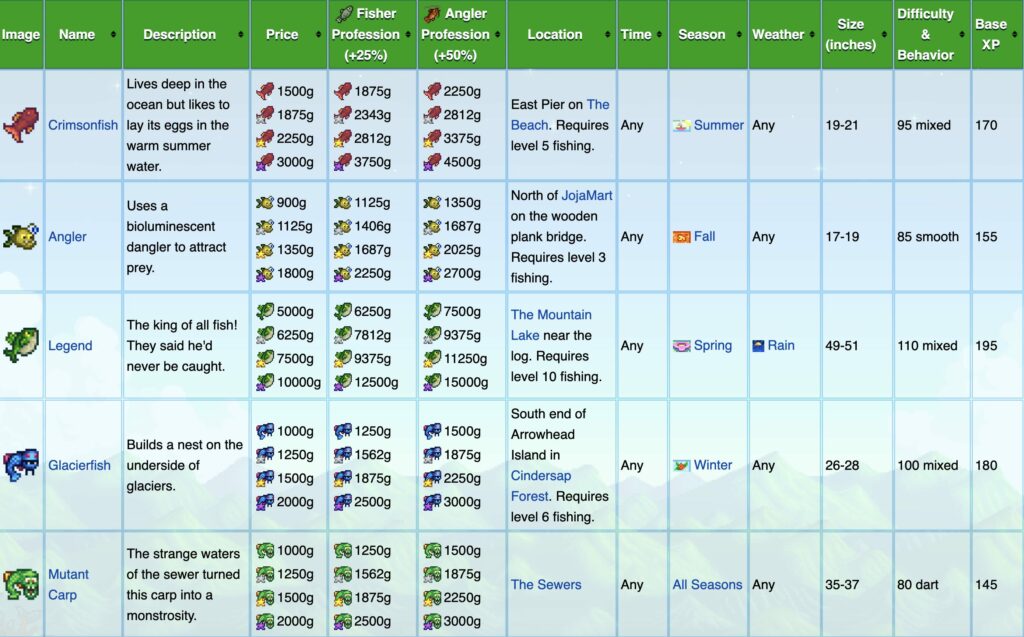Sort table by Size column
The width and height of the screenshot is (1024, 637).
coord(884,34)
